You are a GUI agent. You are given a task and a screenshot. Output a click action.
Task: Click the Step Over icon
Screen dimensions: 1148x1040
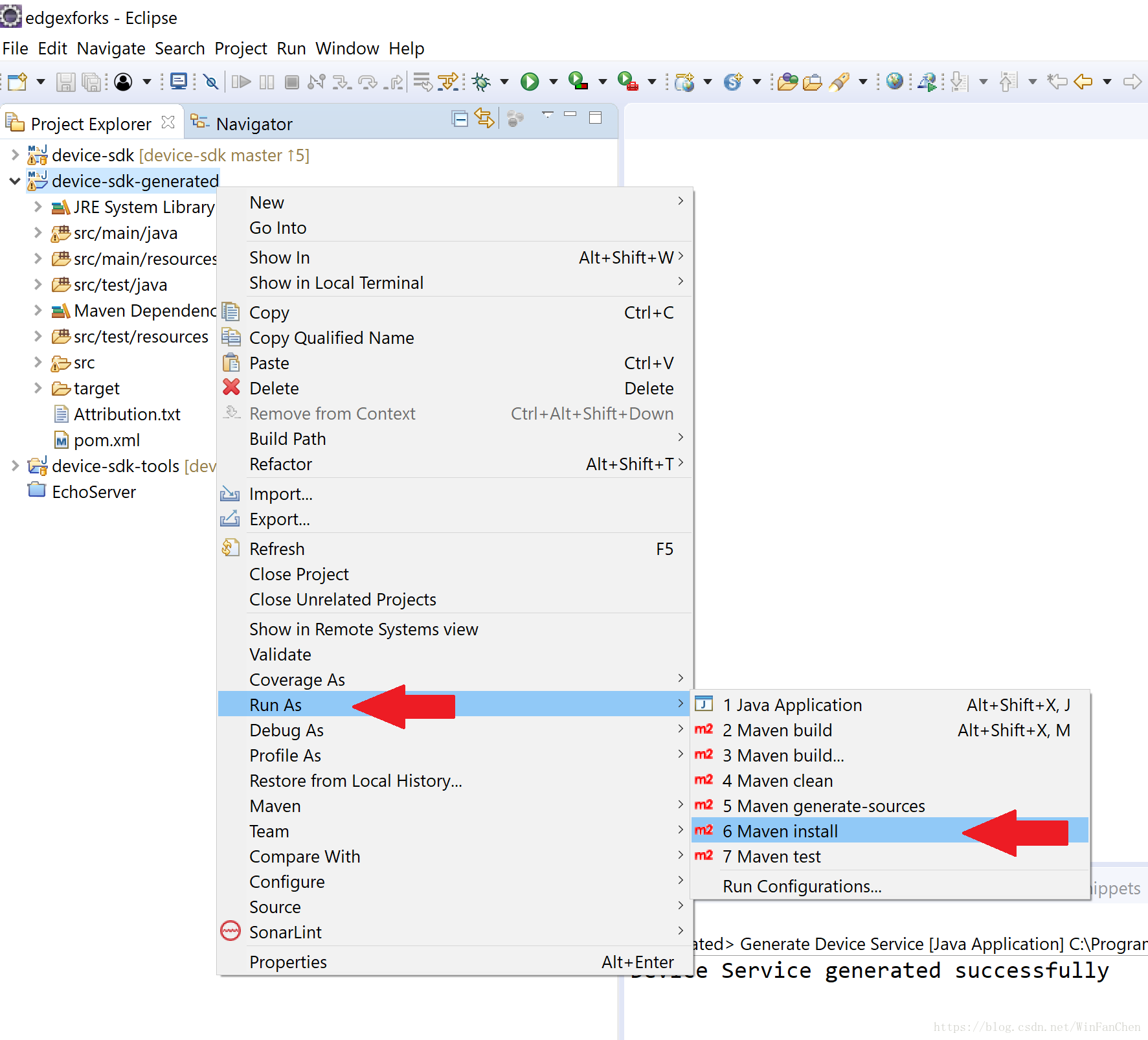pos(368,82)
